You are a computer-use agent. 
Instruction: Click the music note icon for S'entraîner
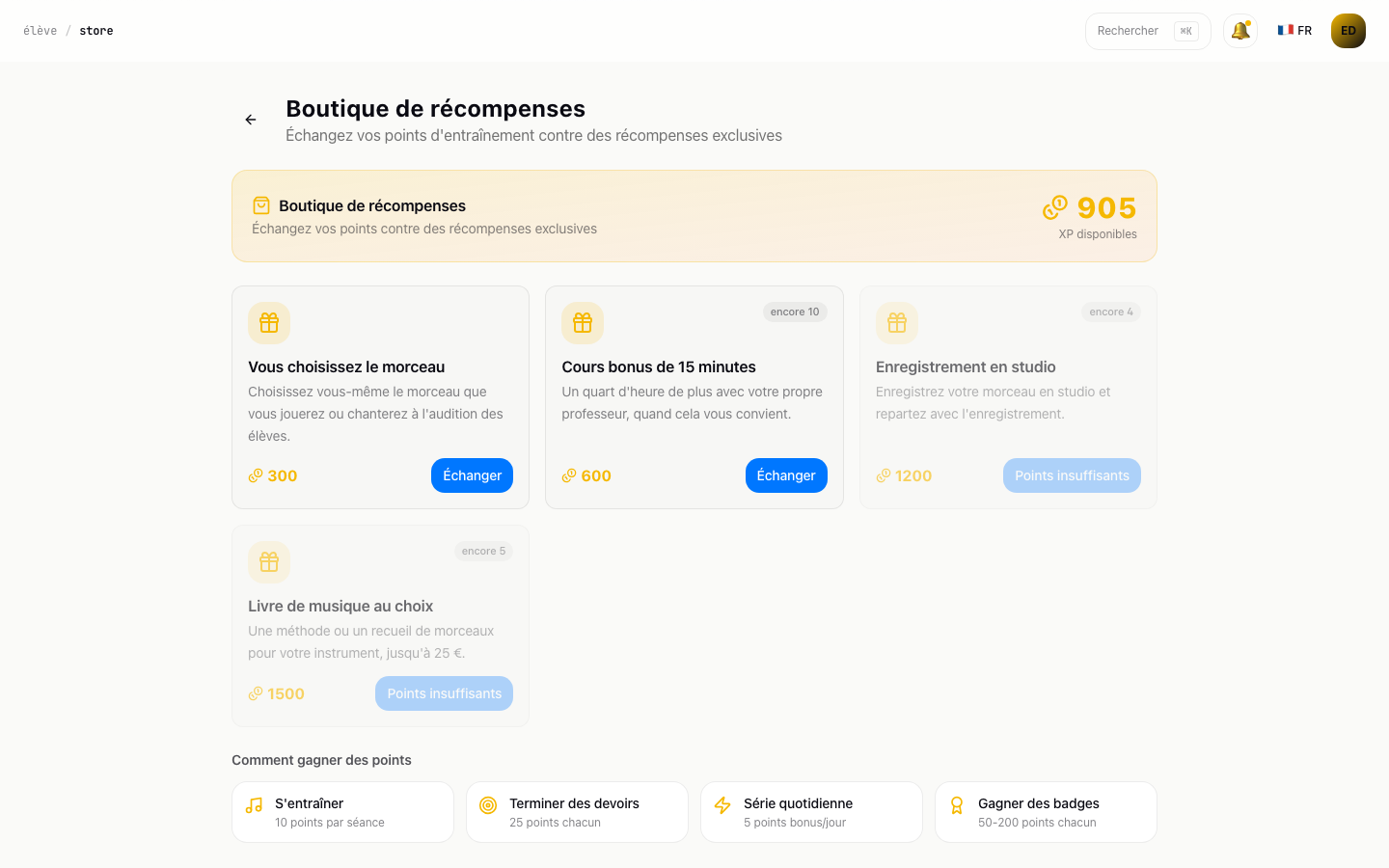coord(255,805)
